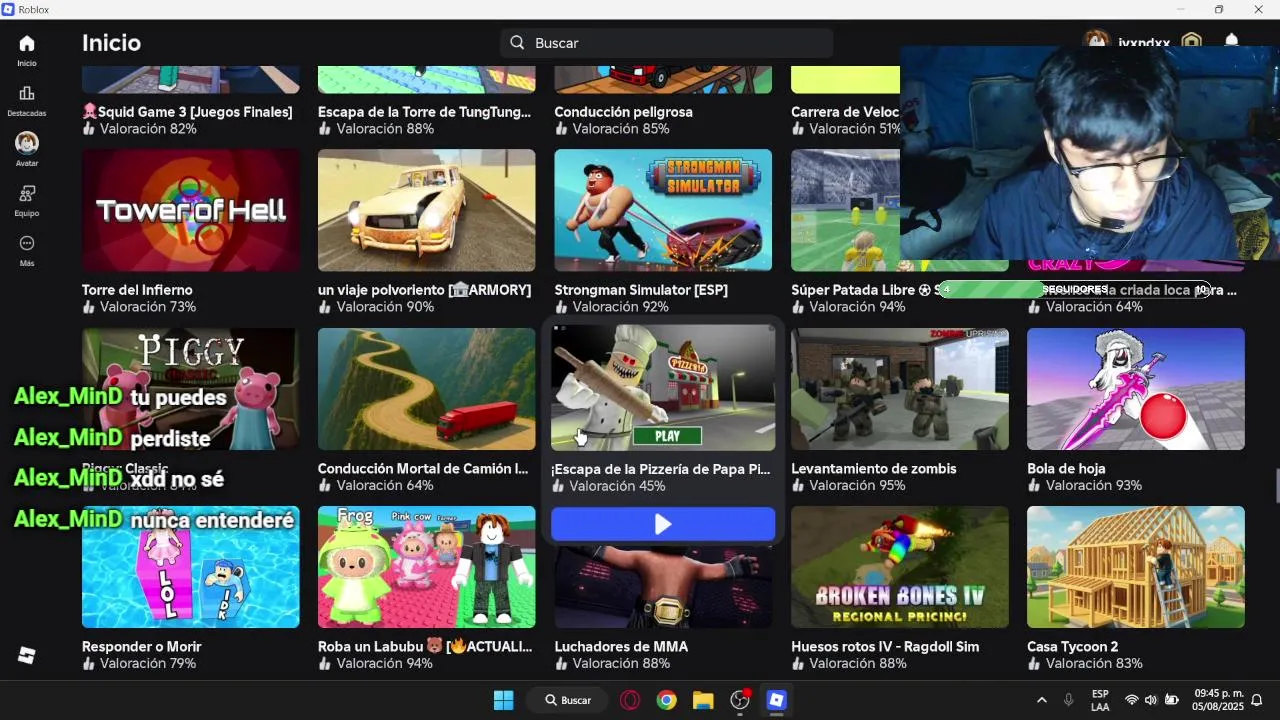
Task: Click Luchadores de MMA title text
Action: point(621,646)
